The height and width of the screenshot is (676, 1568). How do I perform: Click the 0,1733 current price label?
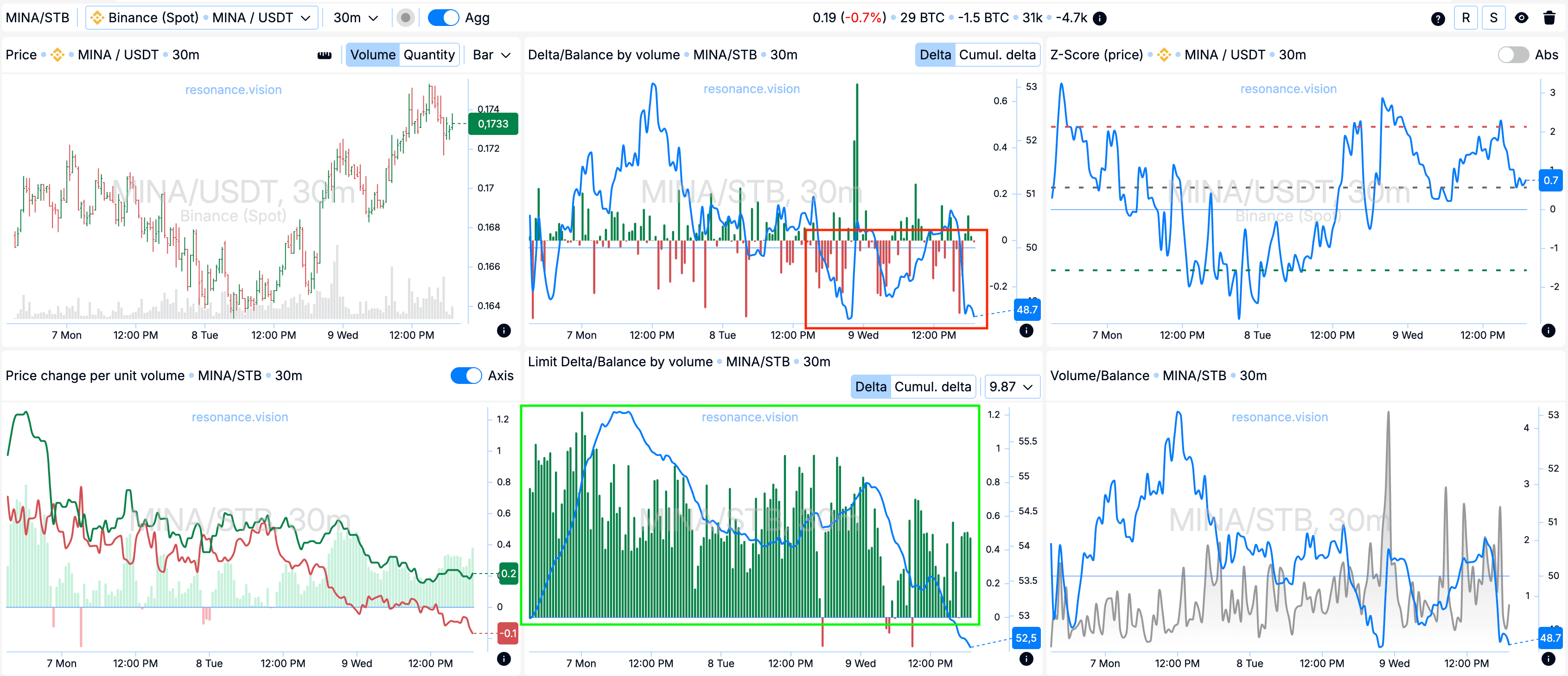pyautogui.click(x=492, y=123)
